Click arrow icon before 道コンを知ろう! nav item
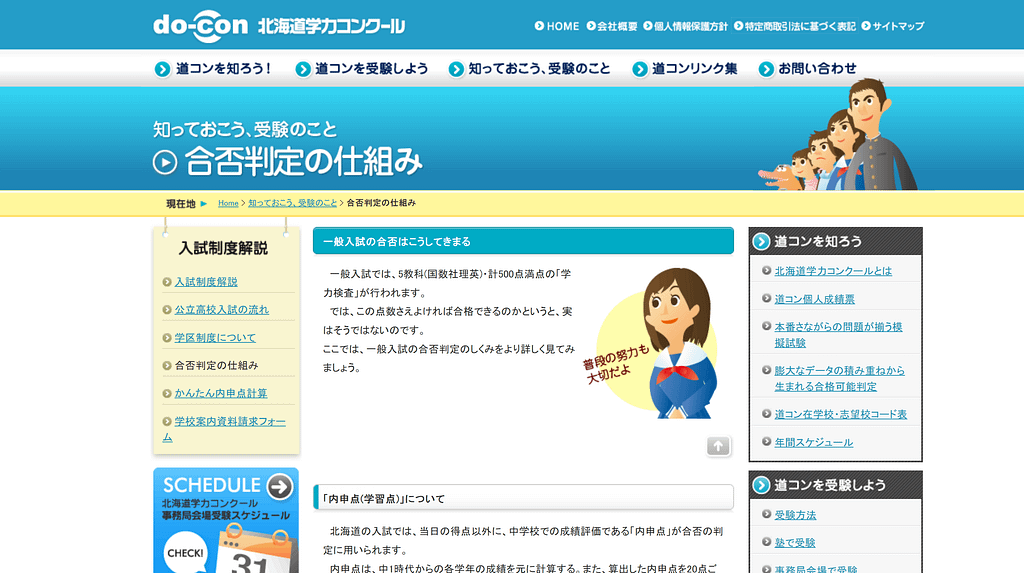1024x573 pixels. [163, 69]
